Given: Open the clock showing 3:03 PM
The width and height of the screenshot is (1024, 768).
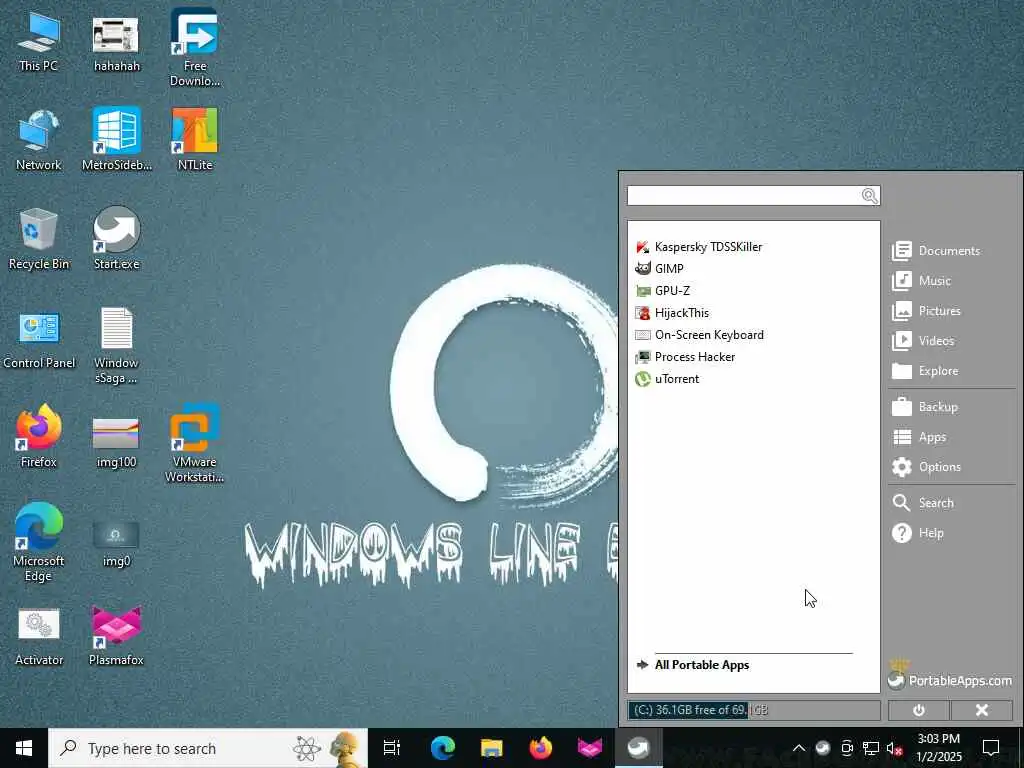Looking at the screenshot, I should (x=938, y=748).
